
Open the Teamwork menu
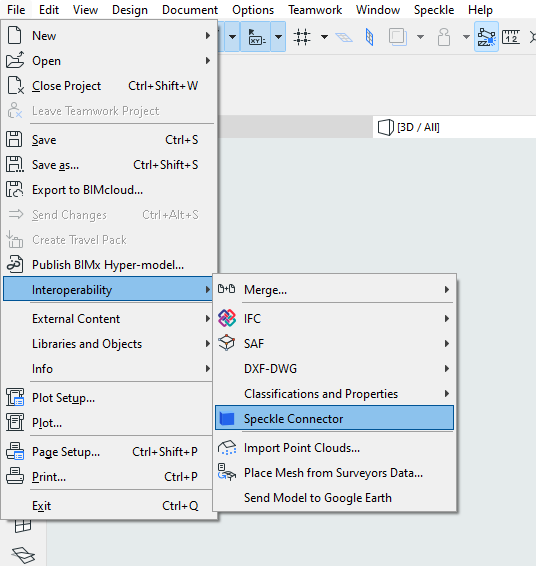[x=315, y=10]
